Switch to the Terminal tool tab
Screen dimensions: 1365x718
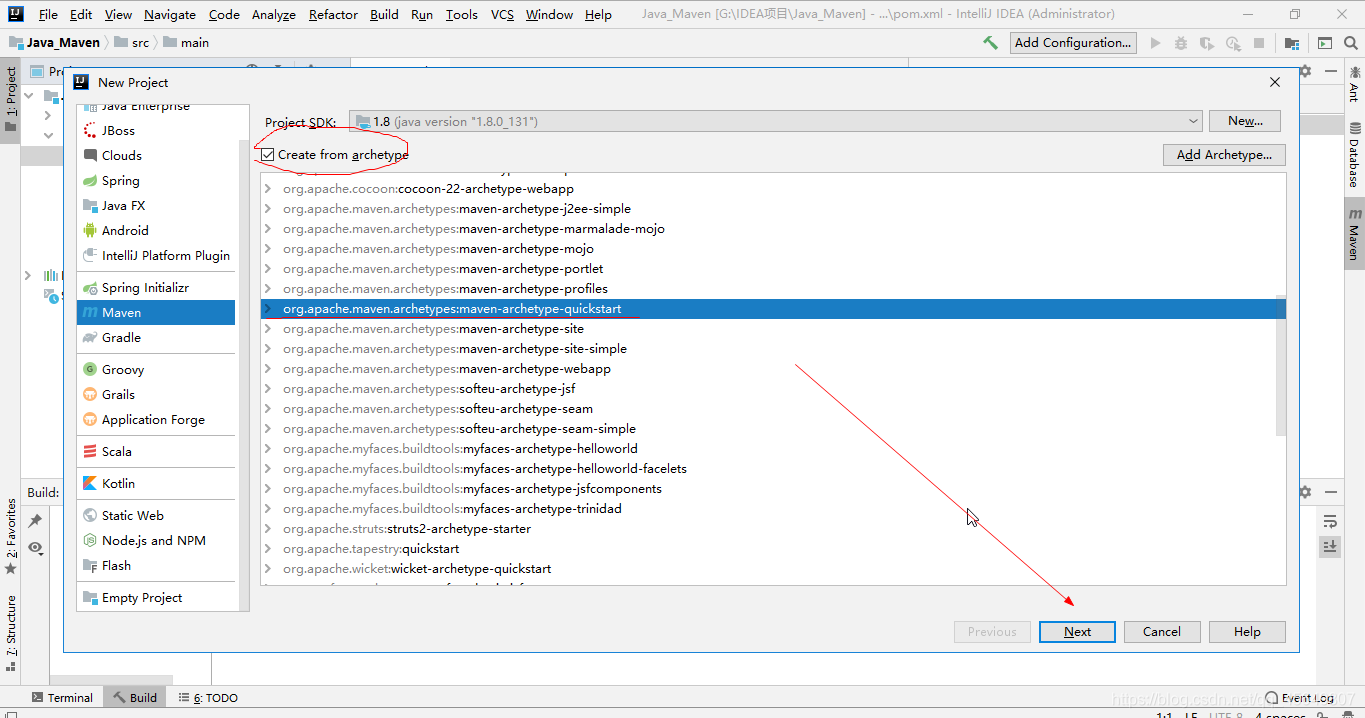62,697
